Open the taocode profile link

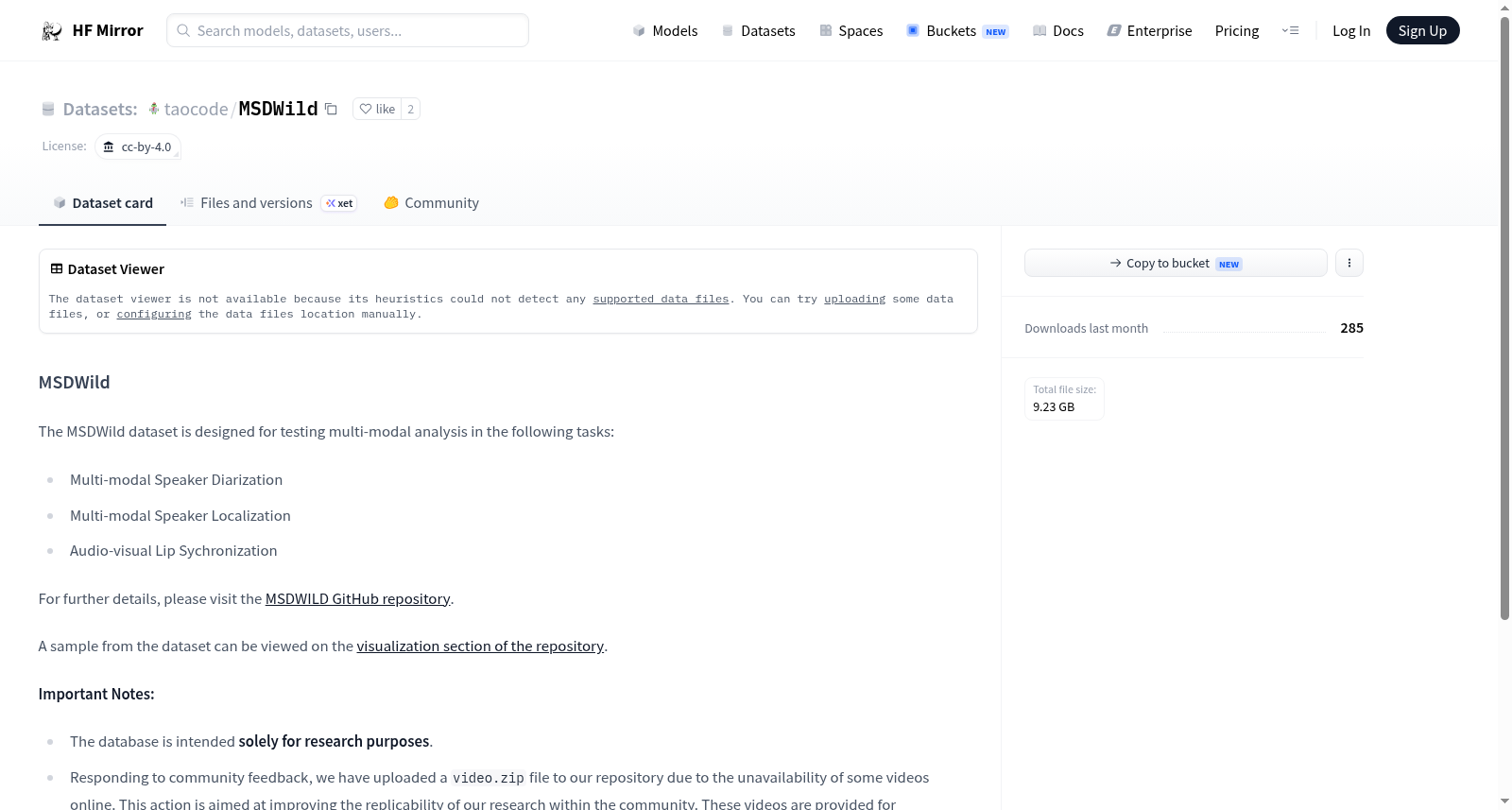196,109
